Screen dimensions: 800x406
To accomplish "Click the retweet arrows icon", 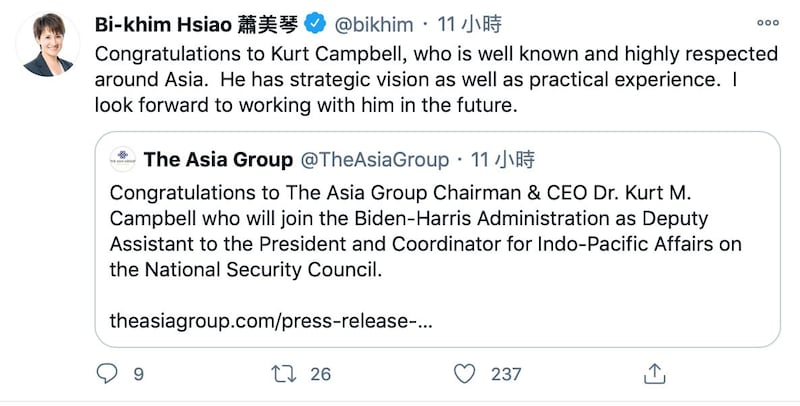I will tap(285, 373).
